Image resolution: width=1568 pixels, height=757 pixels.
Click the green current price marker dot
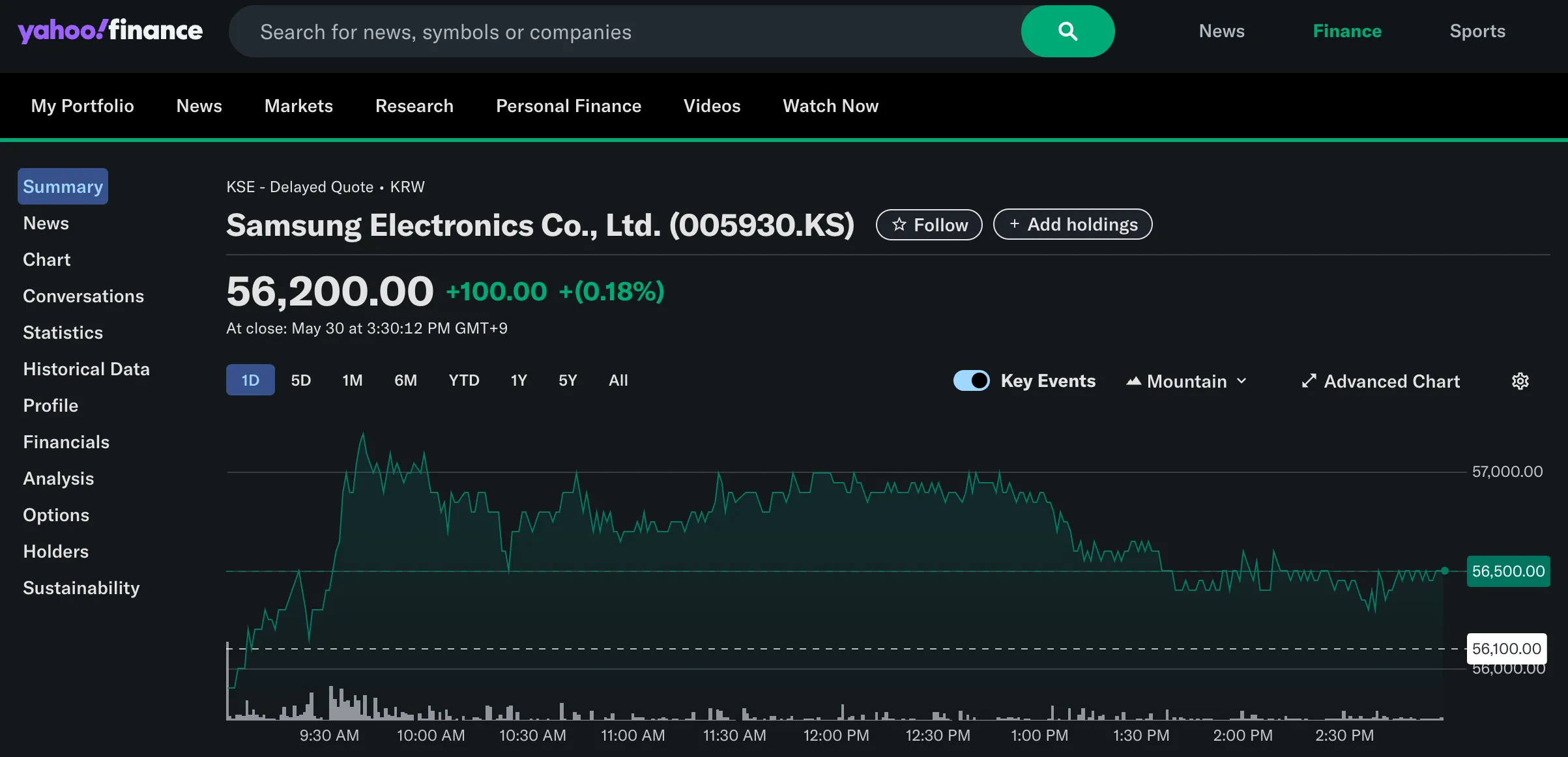tap(1445, 571)
